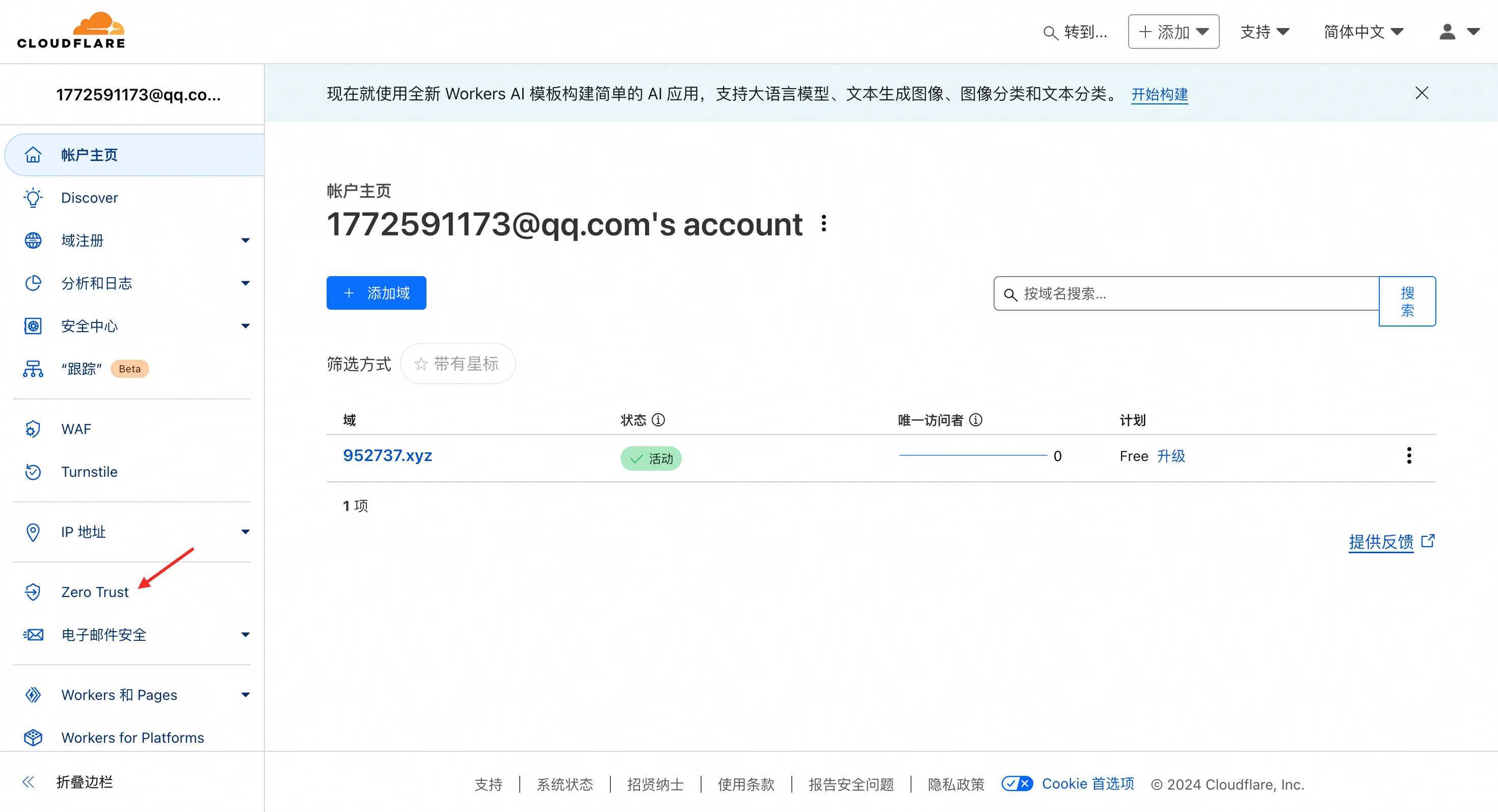The image size is (1498, 812).
Task: Toggle the Cookie 首选项 switch icon
Action: tap(1017, 784)
